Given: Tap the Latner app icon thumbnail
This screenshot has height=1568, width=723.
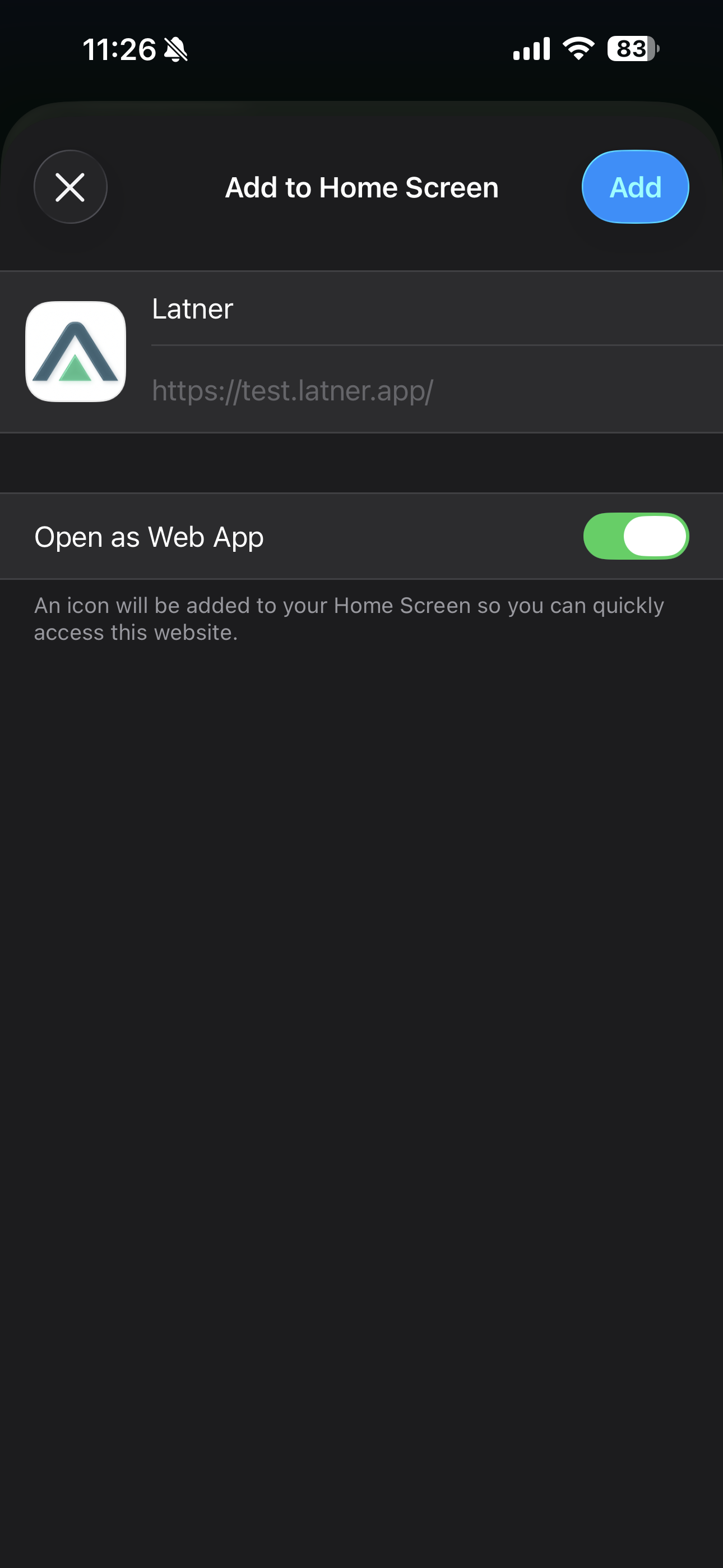Looking at the screenshot, I should (x=76, y=352).
